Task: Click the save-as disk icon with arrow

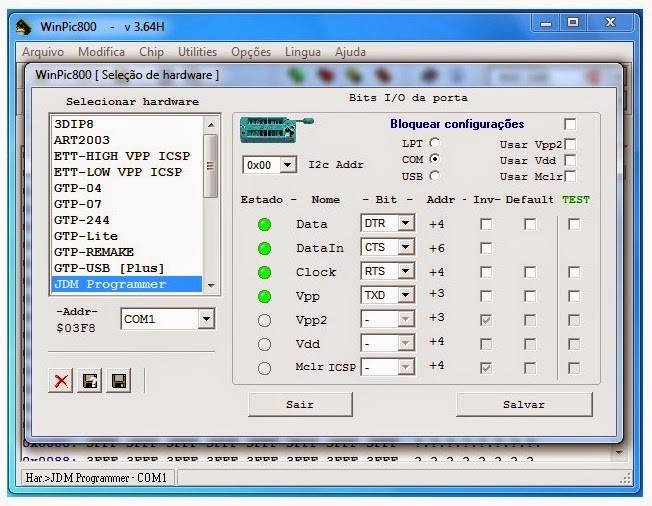Action: pyautogui.click(x=90, y=380)
